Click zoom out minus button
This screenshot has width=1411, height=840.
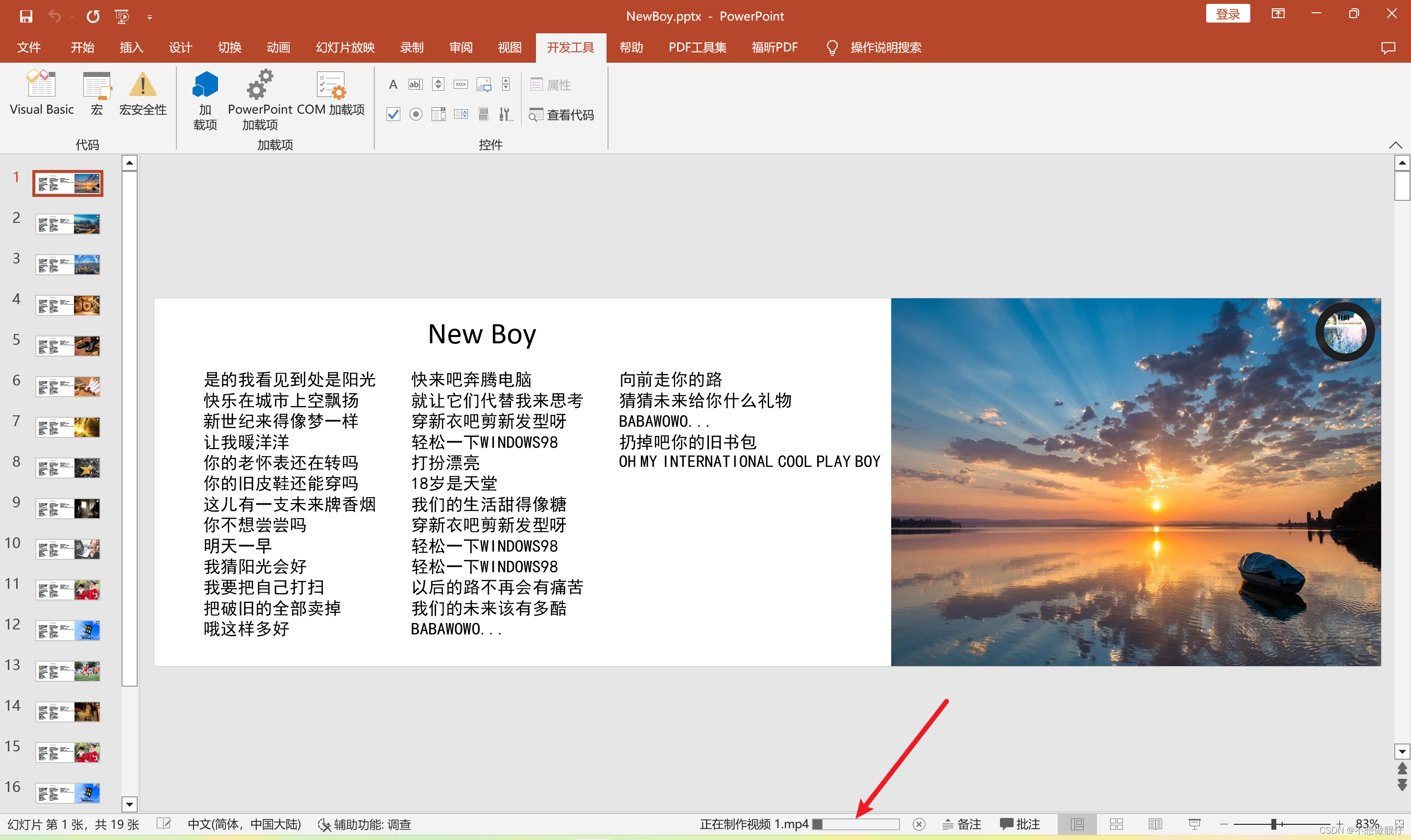tap(1223, 824)
